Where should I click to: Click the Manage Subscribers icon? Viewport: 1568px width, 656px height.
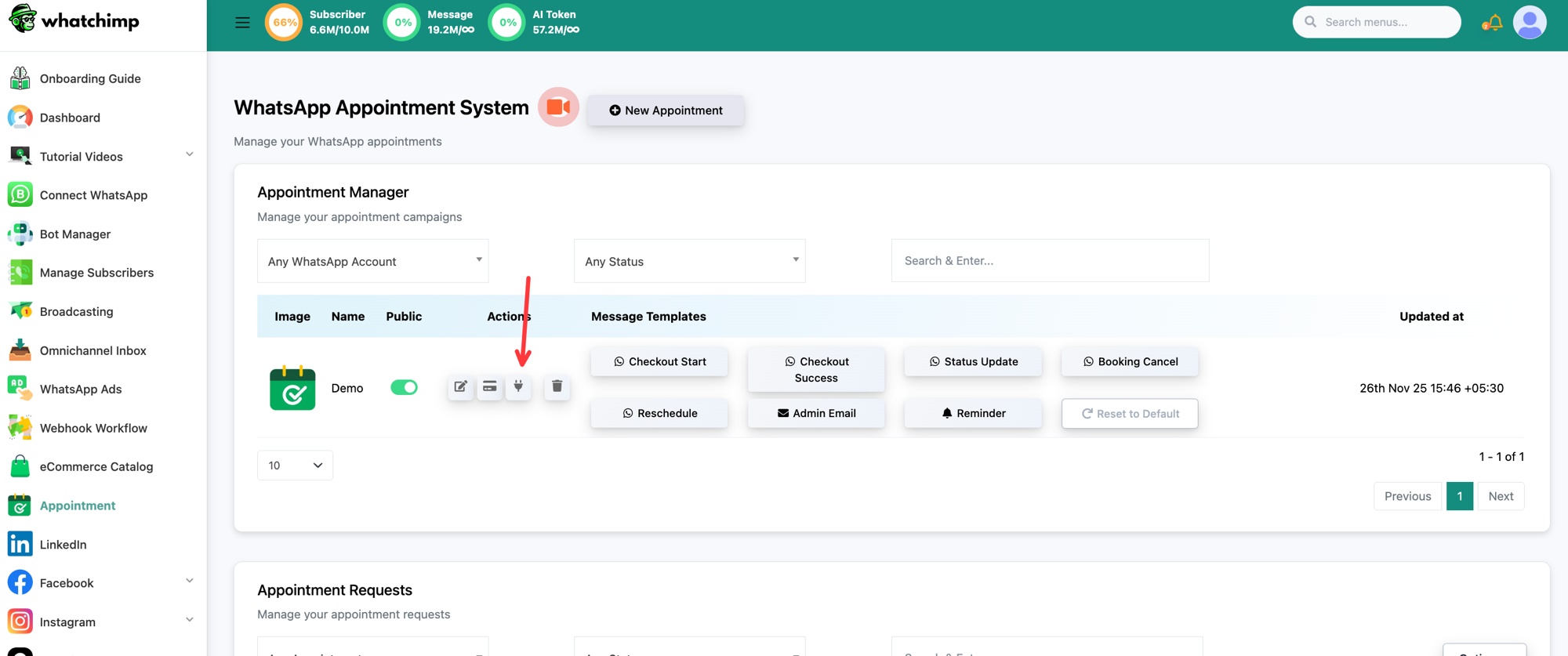(20, 272)
